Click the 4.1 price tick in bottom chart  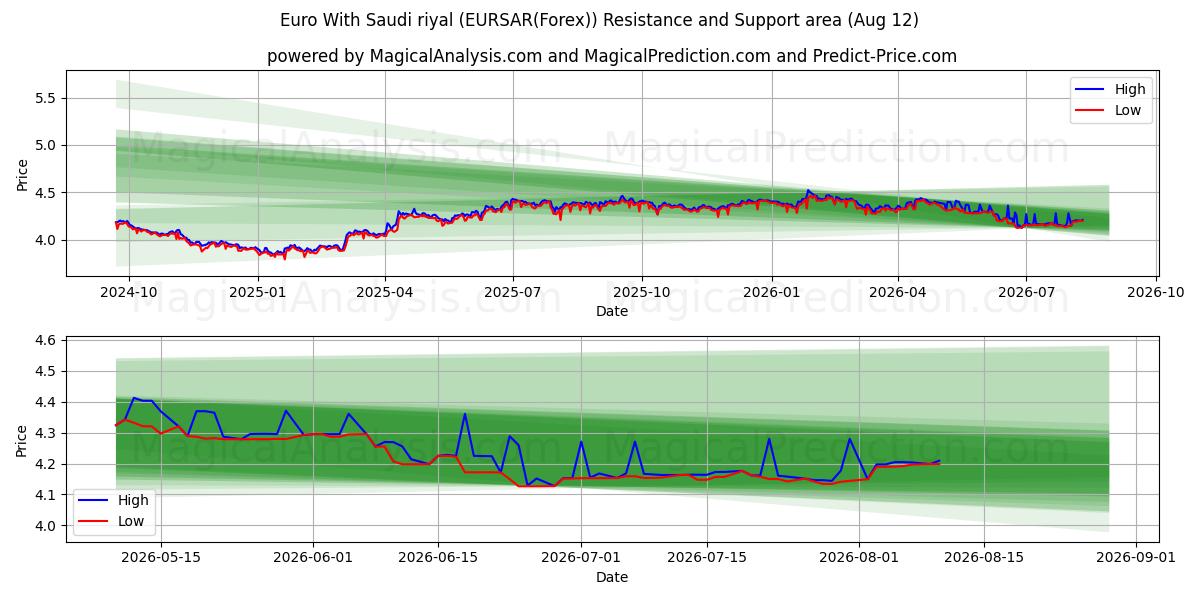(x=48, y=496)
